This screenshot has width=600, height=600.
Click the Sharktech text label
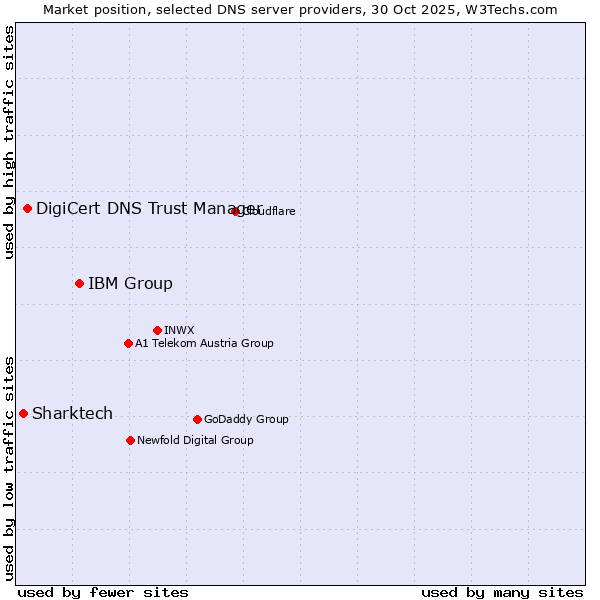point(72,413)
